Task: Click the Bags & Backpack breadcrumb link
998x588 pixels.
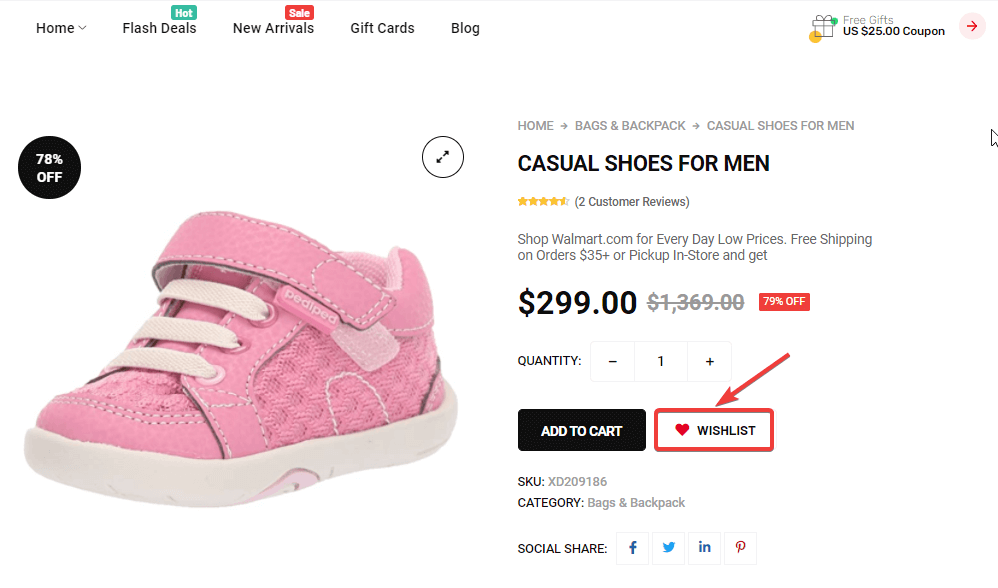Action: [x=630, y=126]
